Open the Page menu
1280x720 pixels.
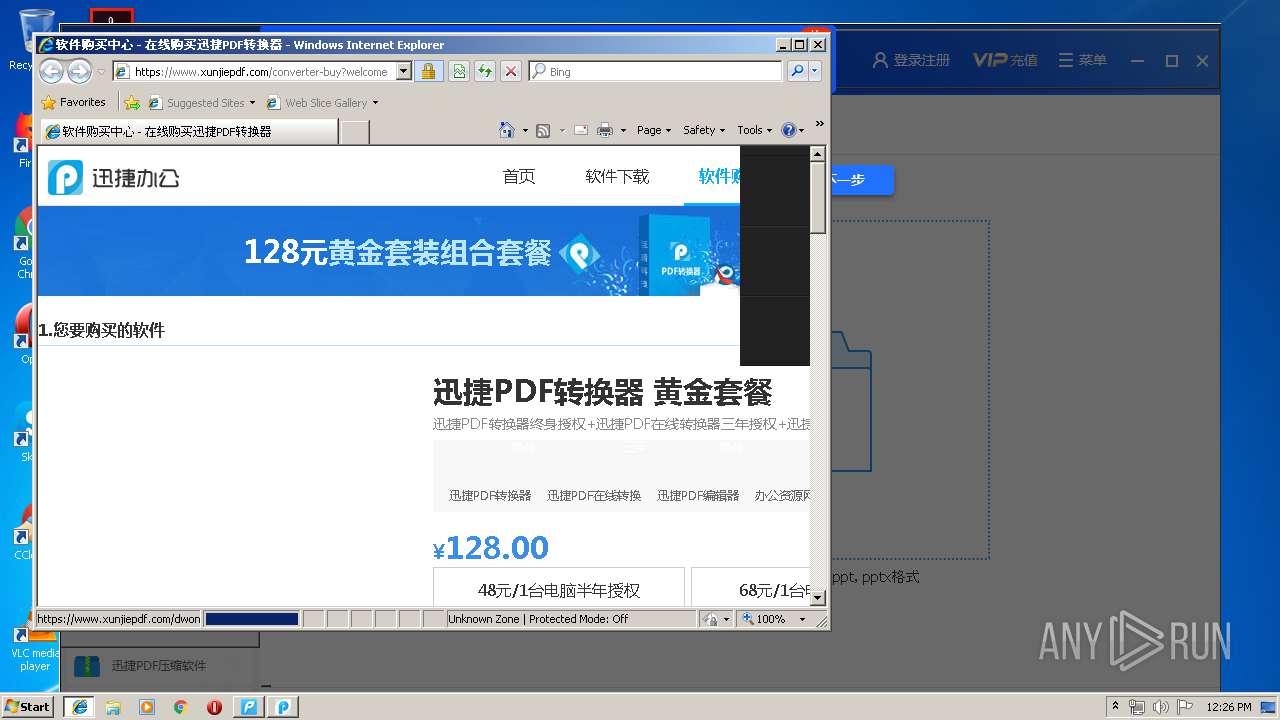pyautogui.click(x=654, y=130)
